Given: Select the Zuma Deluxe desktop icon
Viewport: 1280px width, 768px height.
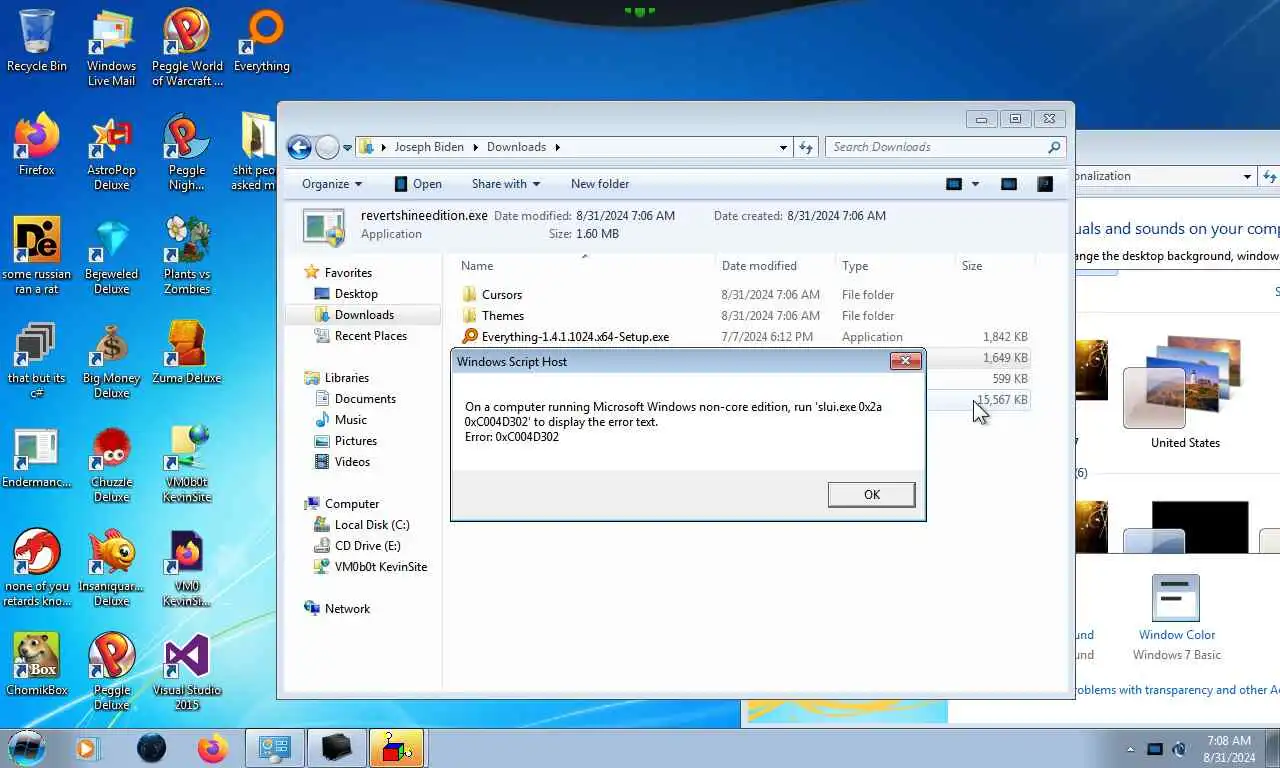Looking at the screenshot, I should coord(187,352).
